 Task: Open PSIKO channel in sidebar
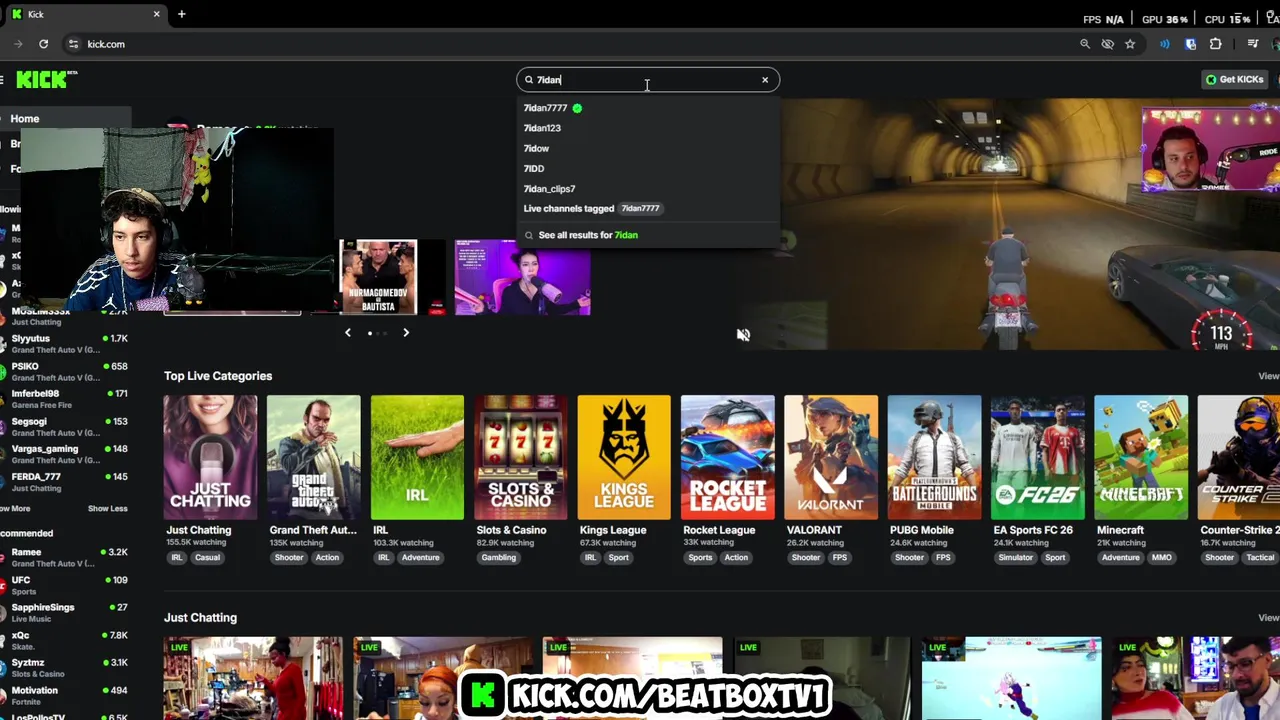[66, 372]
